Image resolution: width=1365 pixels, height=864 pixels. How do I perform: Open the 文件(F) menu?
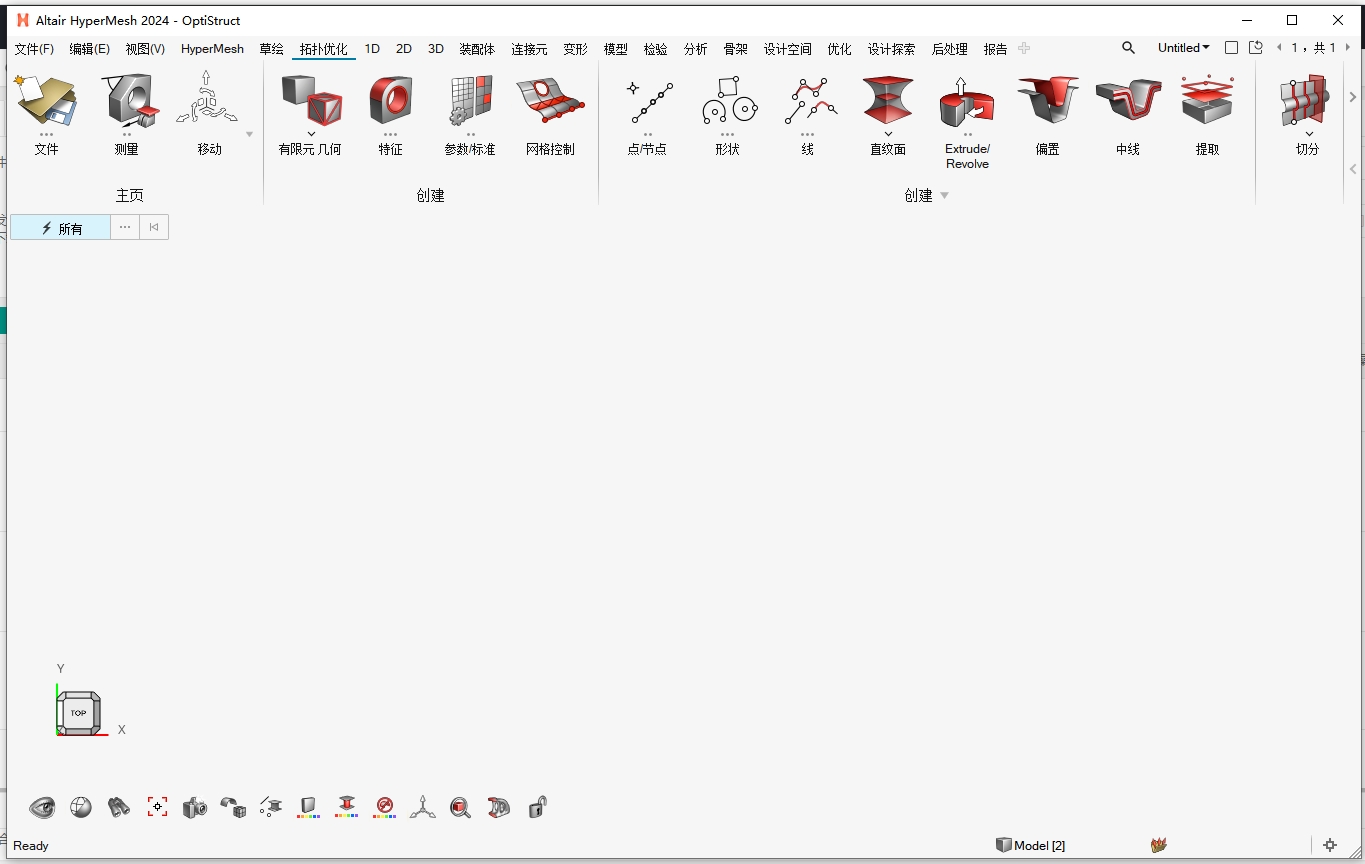(34, 48)
